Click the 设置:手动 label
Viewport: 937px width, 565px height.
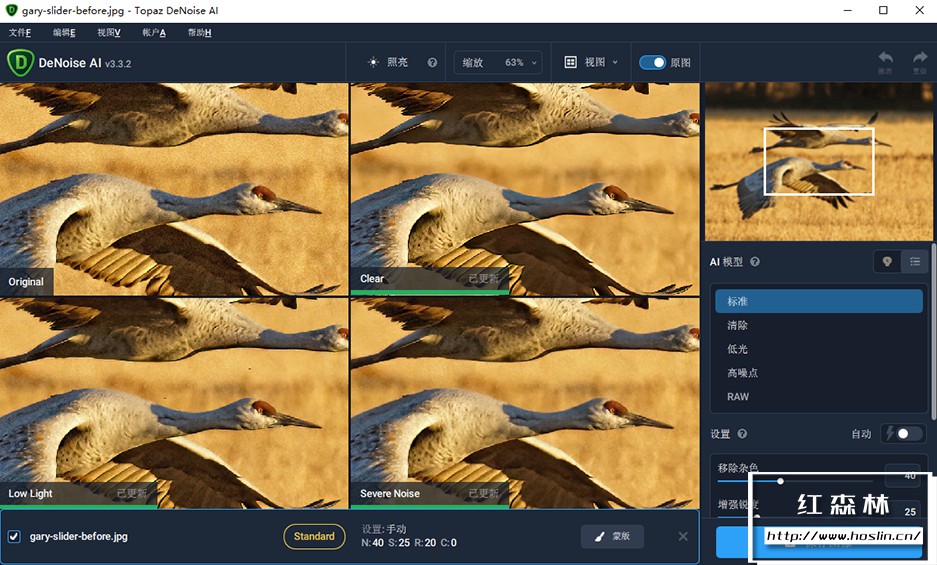pos(384,529)
